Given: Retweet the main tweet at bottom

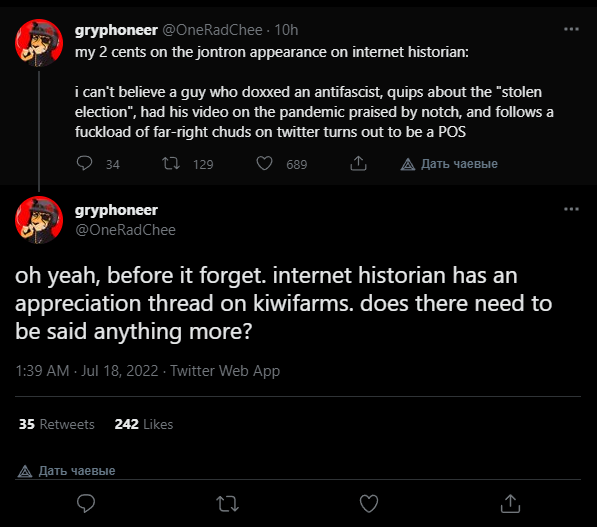Looking at the screenshot, I should point(227,503).
